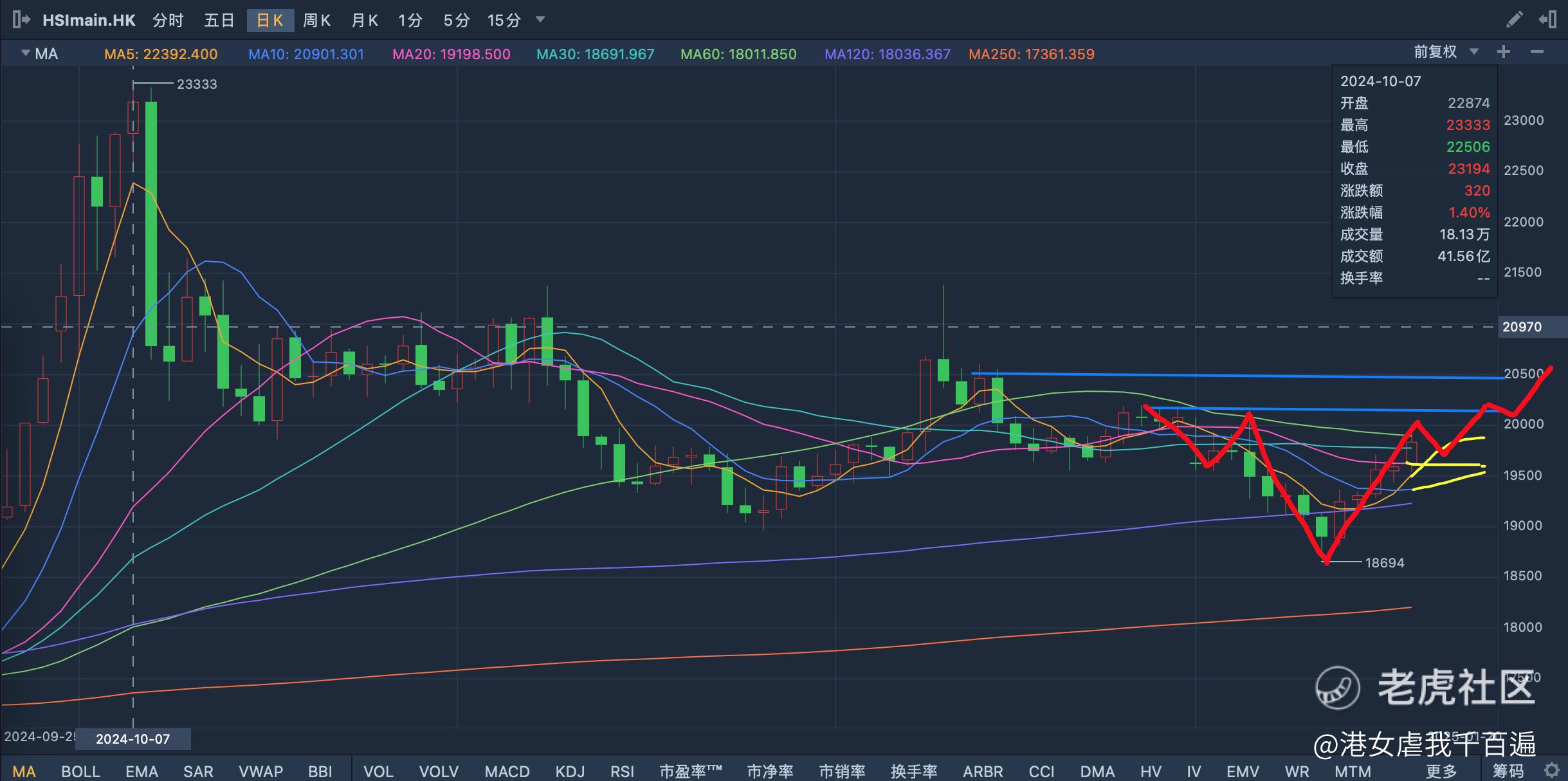Enable the EMA indicator
Viewport: 1568px width, 781px height.
[x=141, y=771]
